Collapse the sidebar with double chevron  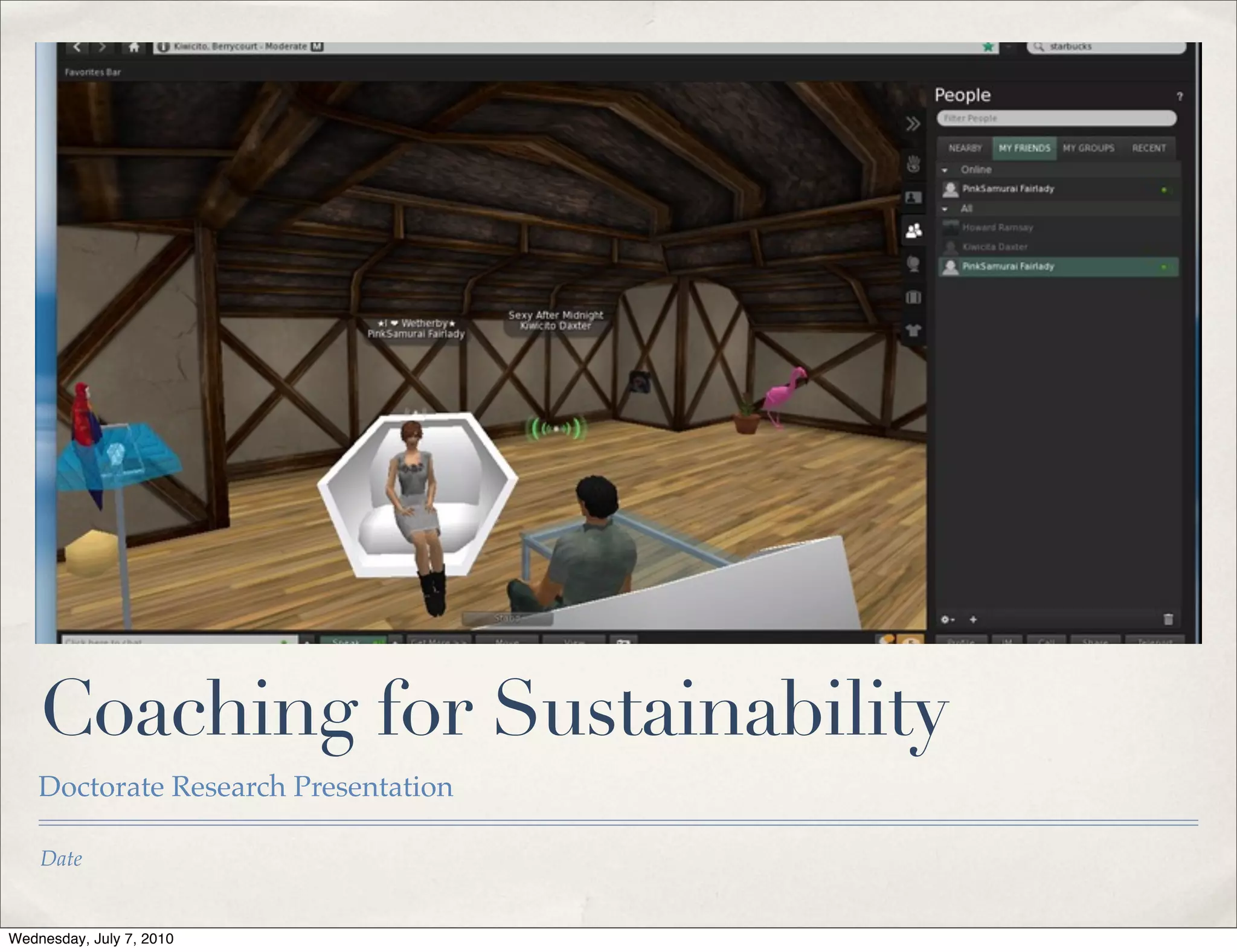pyautogui.click(x=913, y=124)
